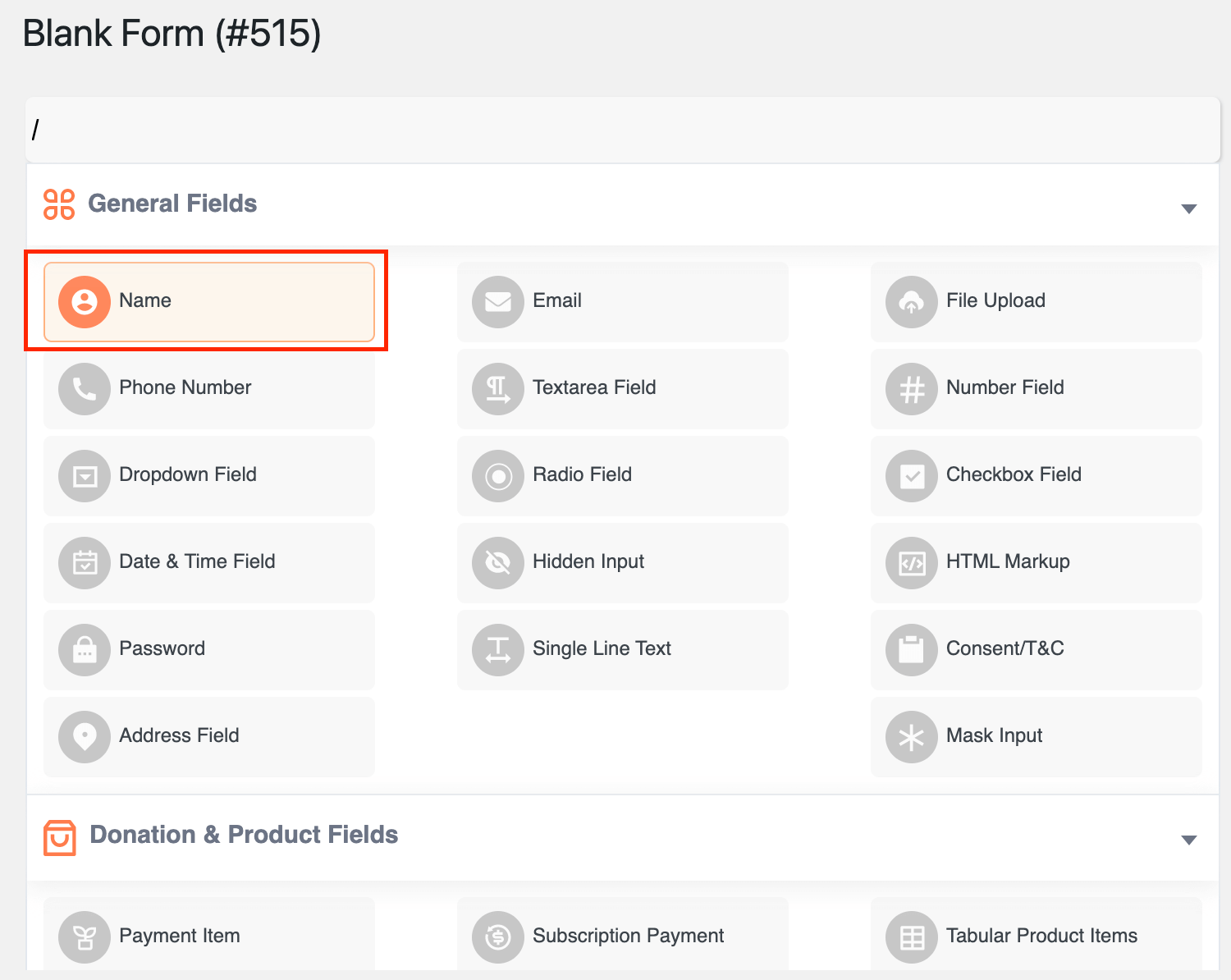The width and height of the screenshot is (1231, 980).
Task: Add a Checkbox Field to the form
Action: click(x=1036, y=476)
